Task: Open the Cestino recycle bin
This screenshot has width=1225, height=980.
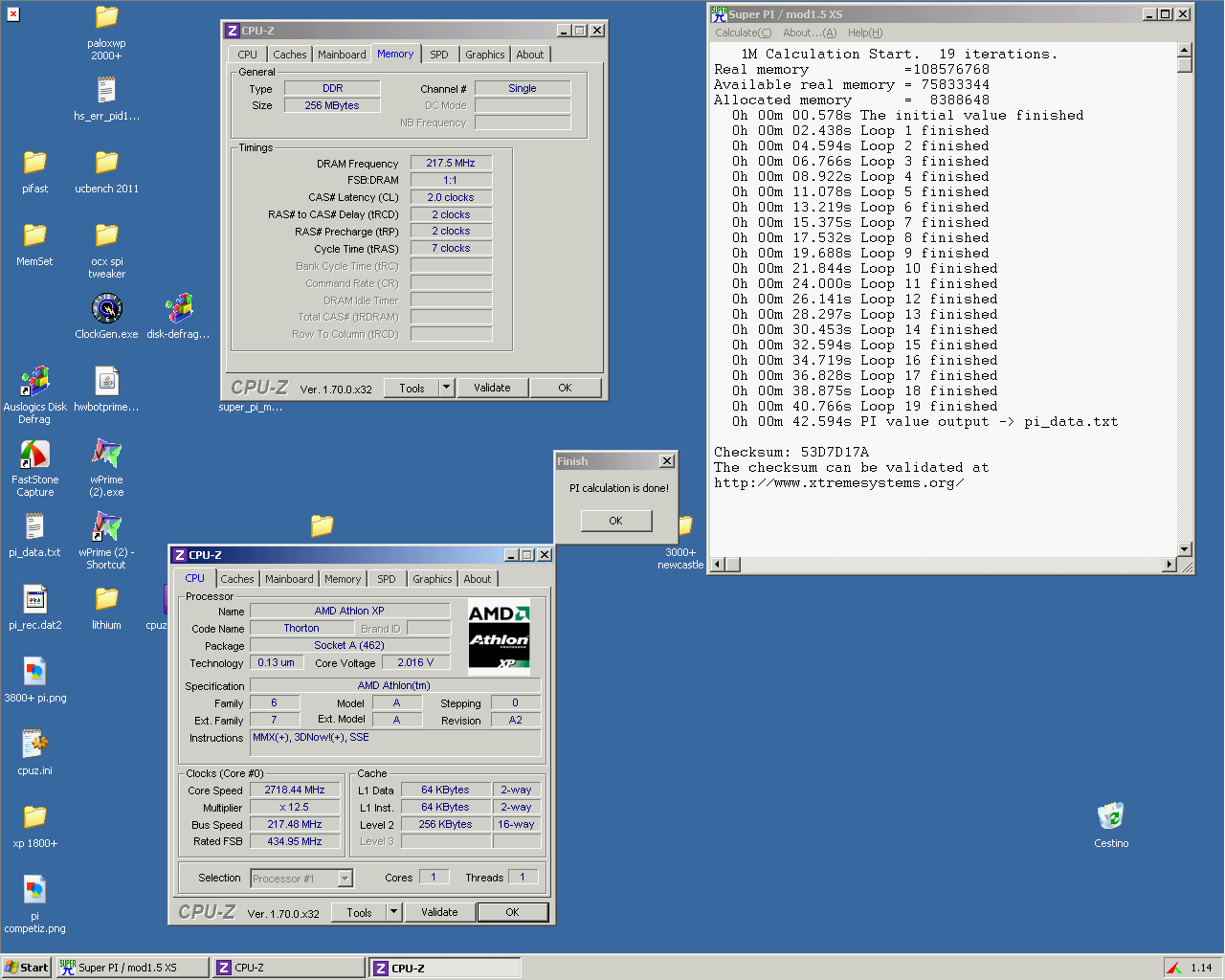Action: pos(1110,817)
